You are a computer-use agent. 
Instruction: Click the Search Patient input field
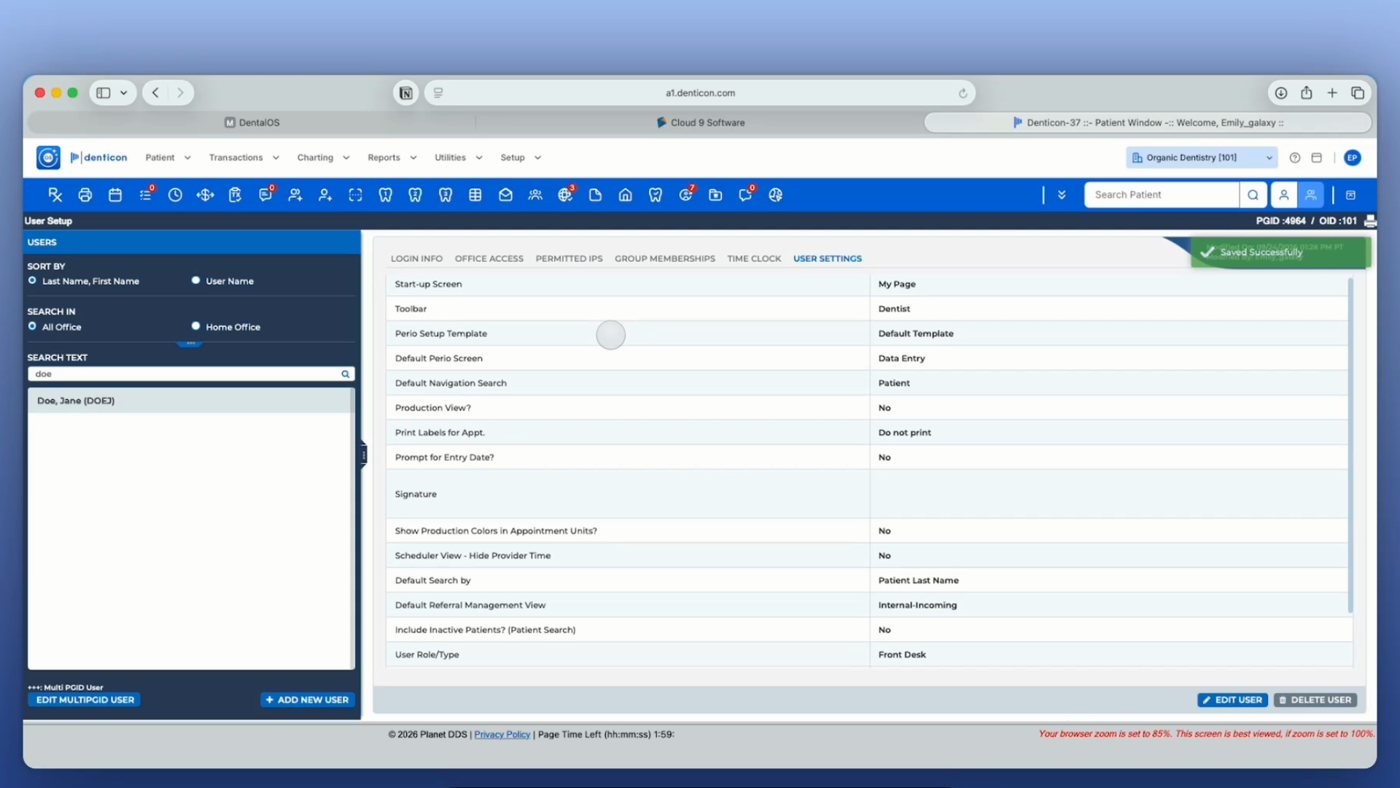click(1162, 195)
